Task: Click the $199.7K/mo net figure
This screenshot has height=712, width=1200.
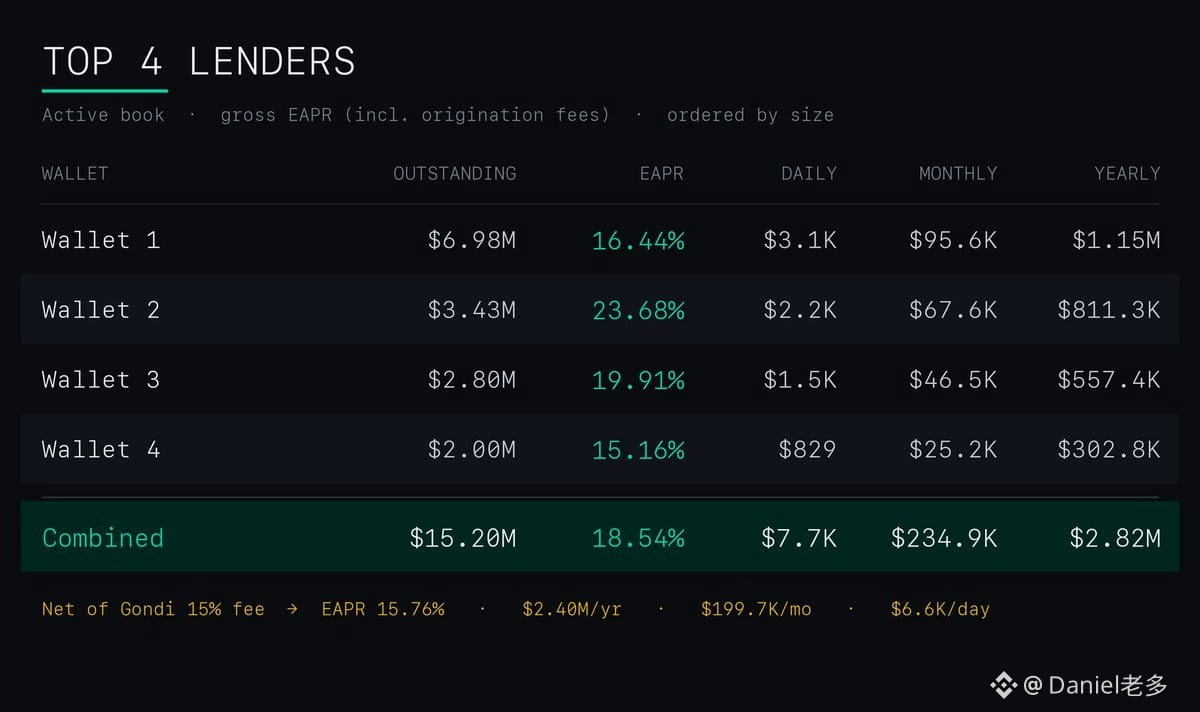Action: coord(756,608)
